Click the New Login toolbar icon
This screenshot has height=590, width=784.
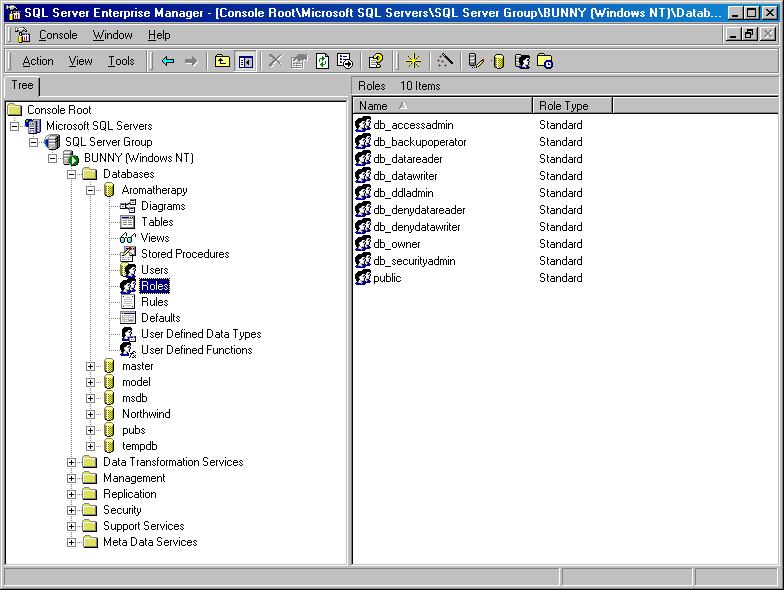[522, 62]
